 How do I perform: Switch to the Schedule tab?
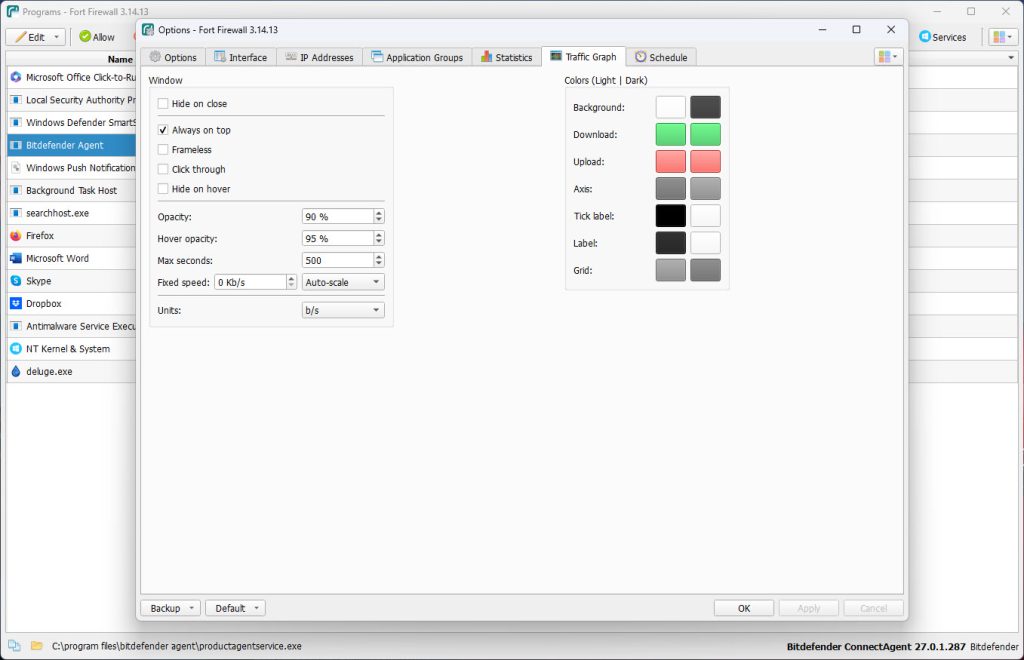pyautogui.click(x=661, y=57)
